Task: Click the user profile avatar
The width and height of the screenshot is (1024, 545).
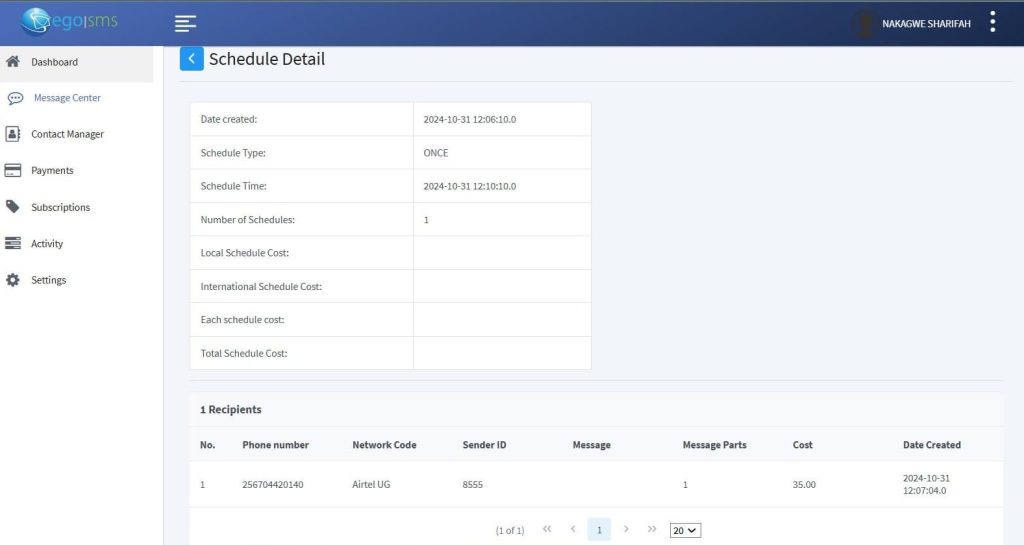Action: (865, 23)
